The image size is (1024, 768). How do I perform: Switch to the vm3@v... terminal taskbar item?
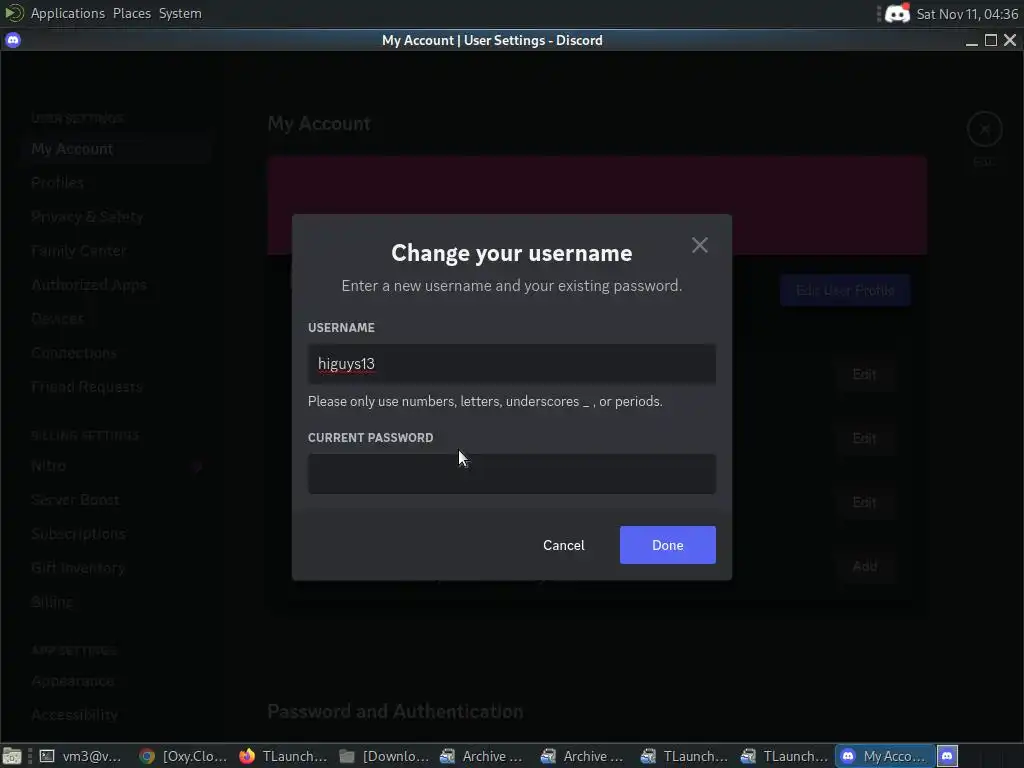81,756
